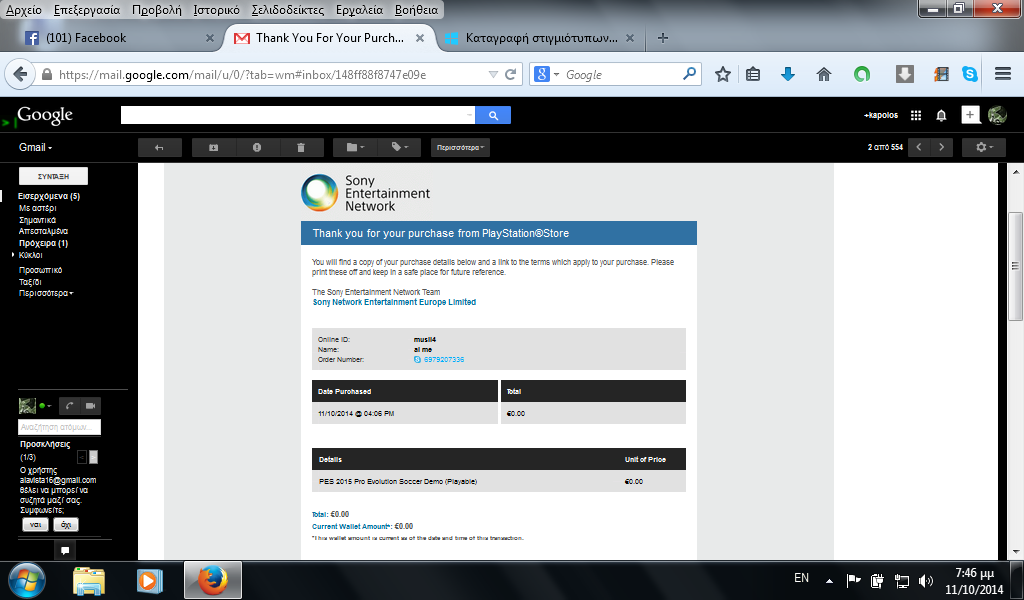Screen dimensions: 1024x600
Task: Switch to the Καταγραφή στιγμιότυπων tab
Action: pos(539,38)
